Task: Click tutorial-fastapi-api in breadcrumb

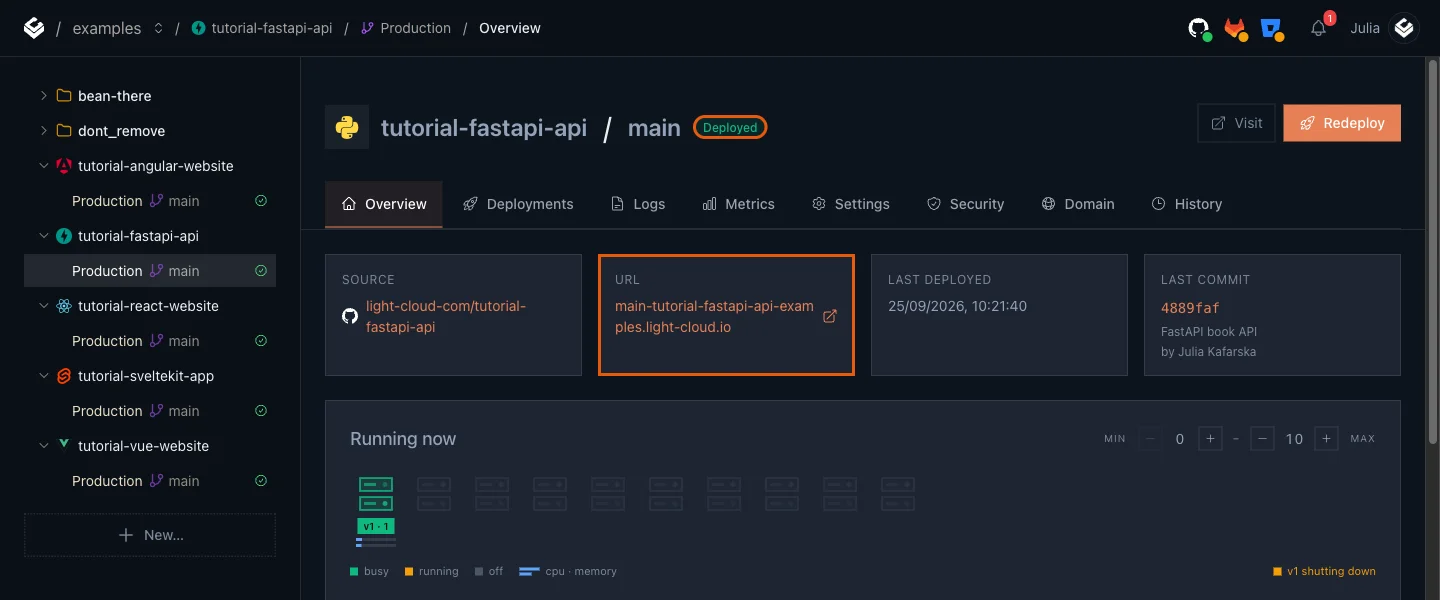Action: coord(261,28)
